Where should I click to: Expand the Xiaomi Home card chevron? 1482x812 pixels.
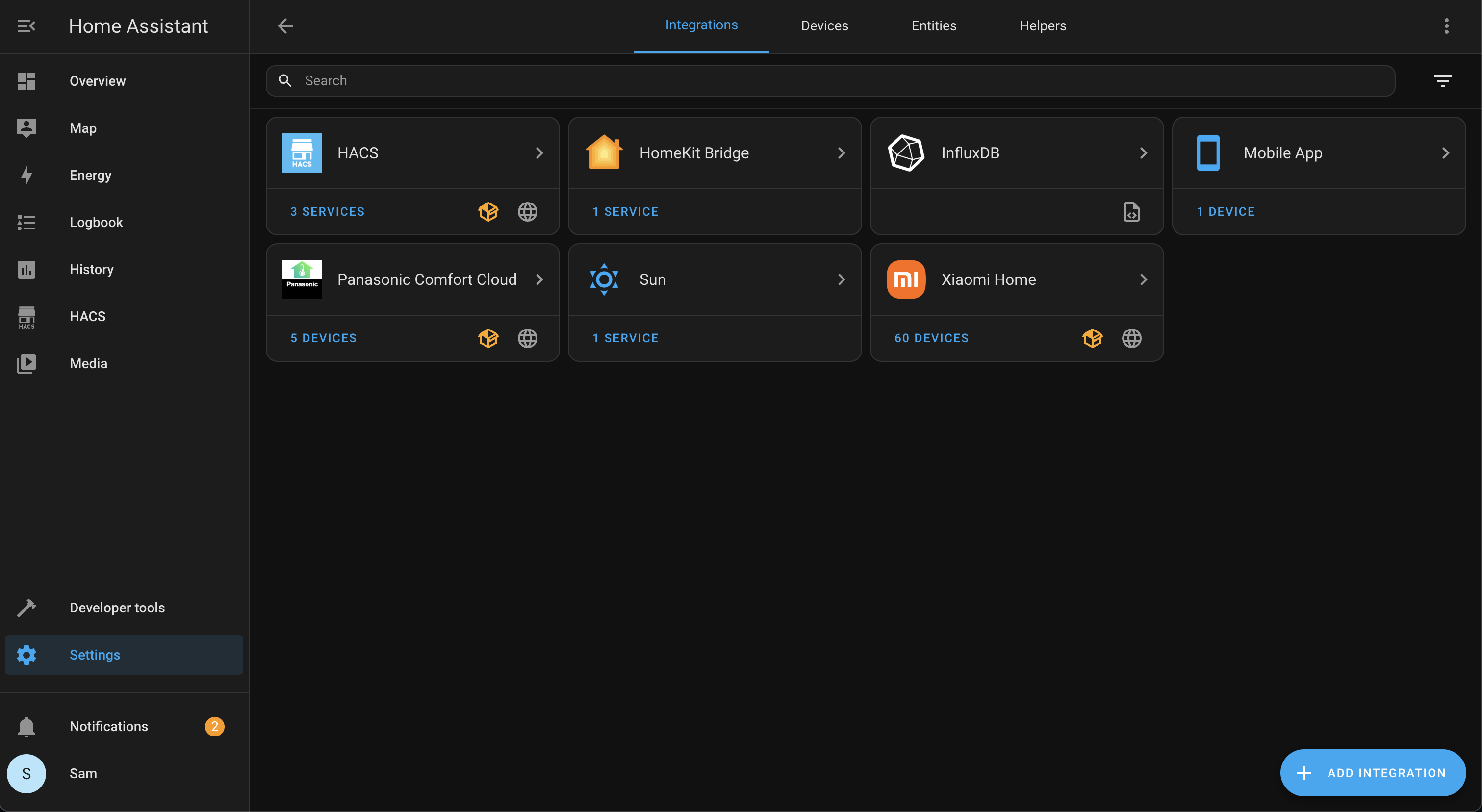click(x=1143, y=279)
